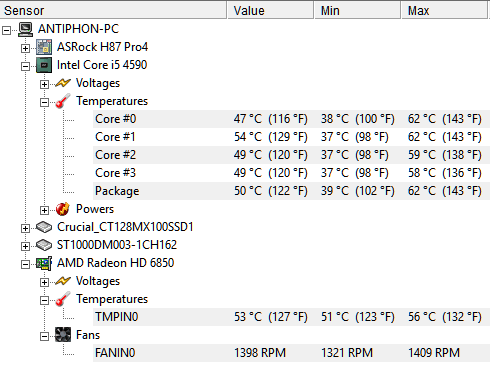This screenshot has width=490, height=376.
Task: Click the Intel Core i5 4590 chip icon
Action: pyautogui.click(x=44, y=65)
